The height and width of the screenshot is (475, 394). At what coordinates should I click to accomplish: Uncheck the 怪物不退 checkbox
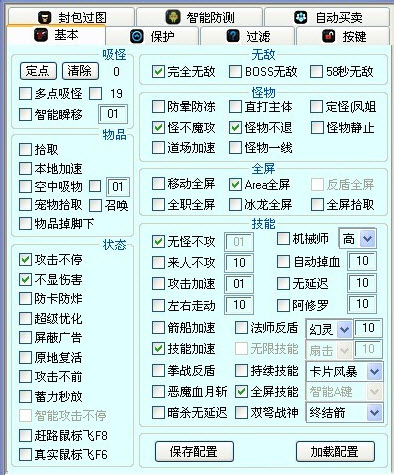[x=235, y=128]
